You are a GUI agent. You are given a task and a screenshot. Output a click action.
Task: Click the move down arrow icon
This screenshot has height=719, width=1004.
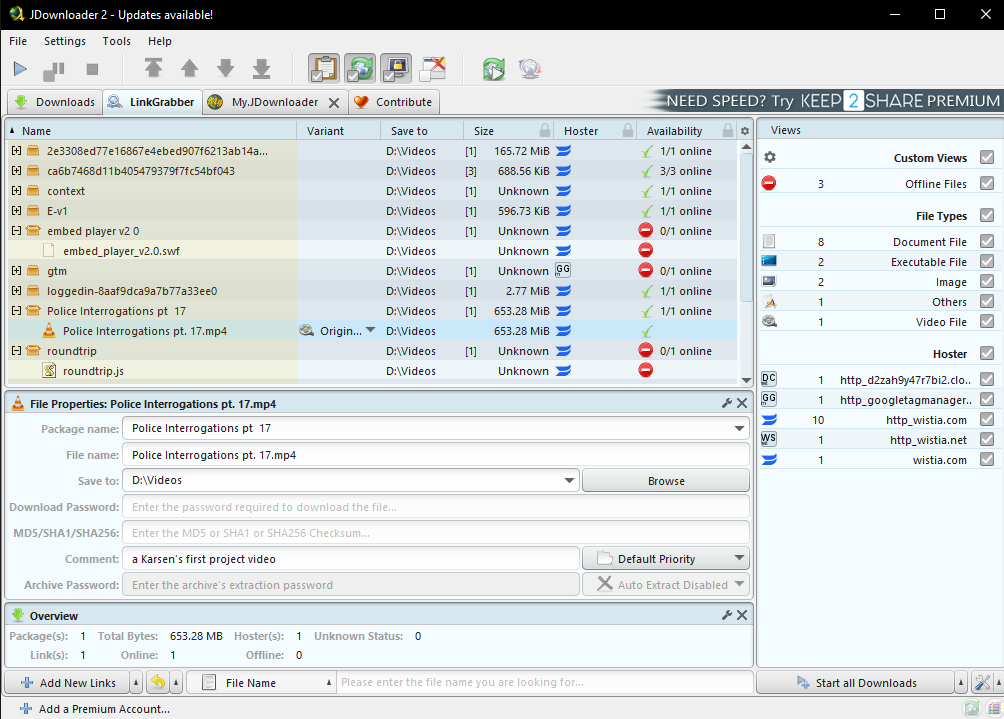coord(225,68)
